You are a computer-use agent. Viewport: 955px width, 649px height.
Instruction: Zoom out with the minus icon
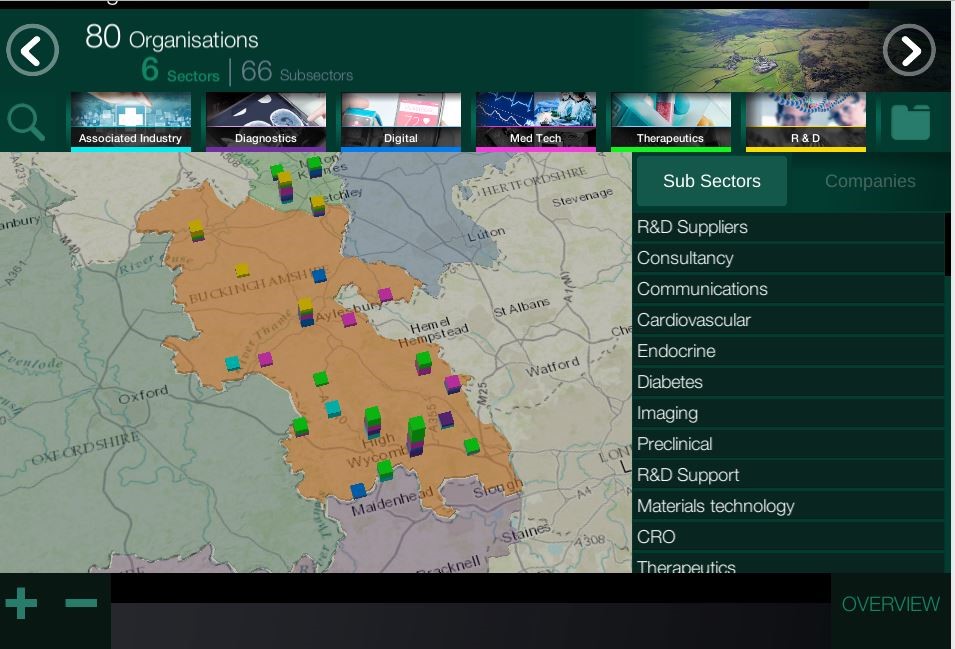(81, 604)
